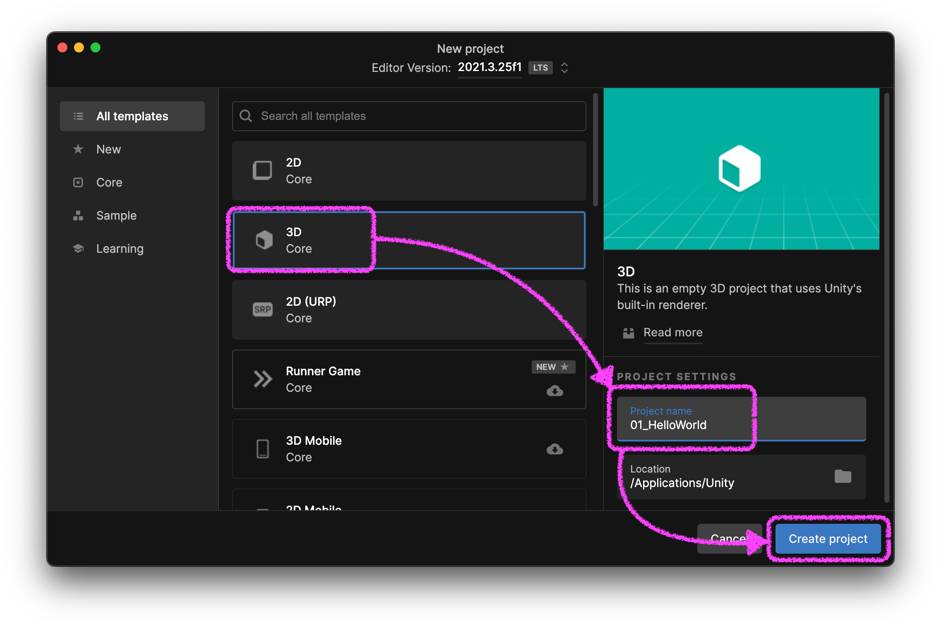This screenshot has width=941, height=628.
Task: Click the Sample category blocks icon
Action: pos(78,215)
